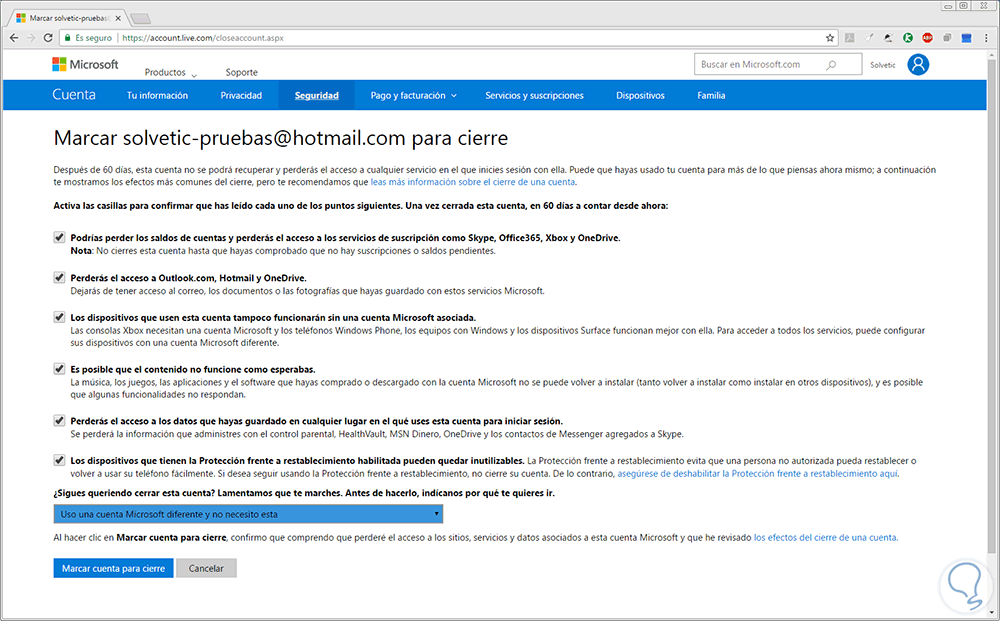This screenshot has height=621, width=1000.
Task: Click the search magnifier icon
Action: pyautogui.click(x=831, y=64)
